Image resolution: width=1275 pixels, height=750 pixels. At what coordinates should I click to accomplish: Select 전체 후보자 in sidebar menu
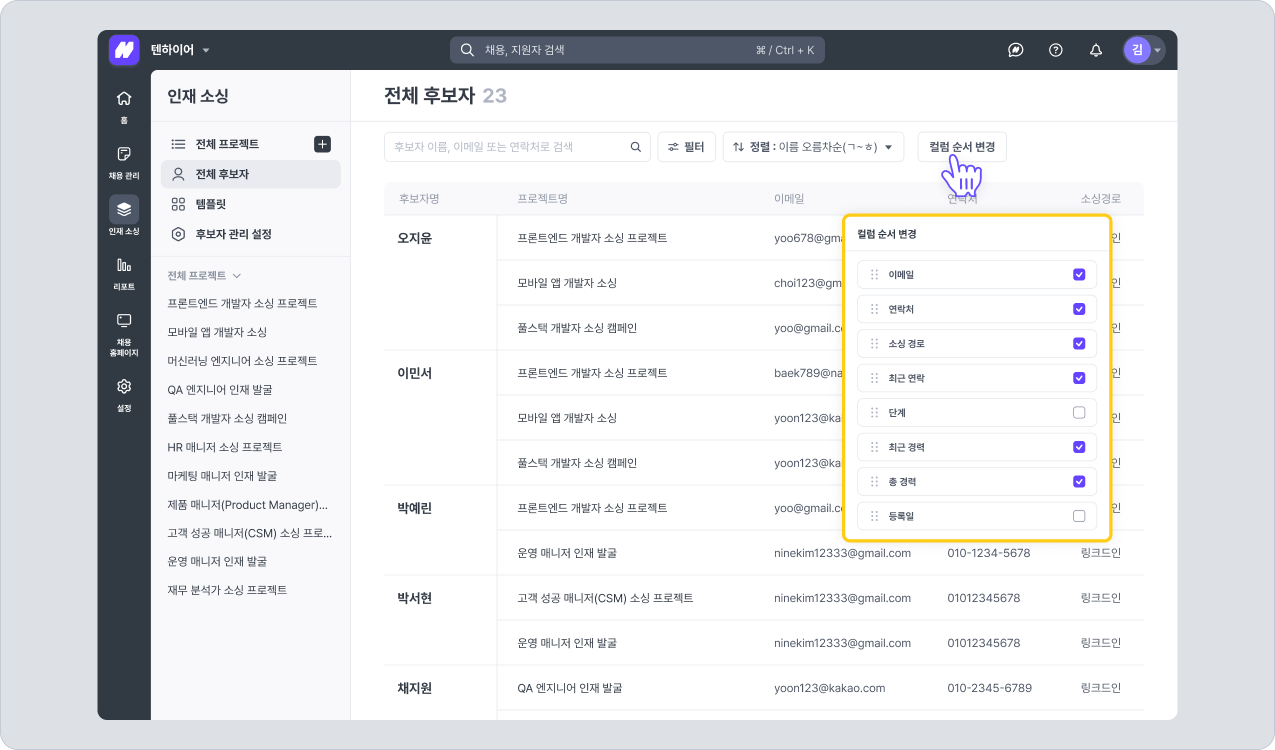pos(251,174)
